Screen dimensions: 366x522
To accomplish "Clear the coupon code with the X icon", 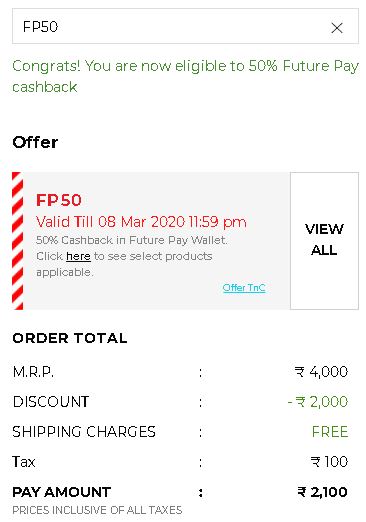I will 337,28.
